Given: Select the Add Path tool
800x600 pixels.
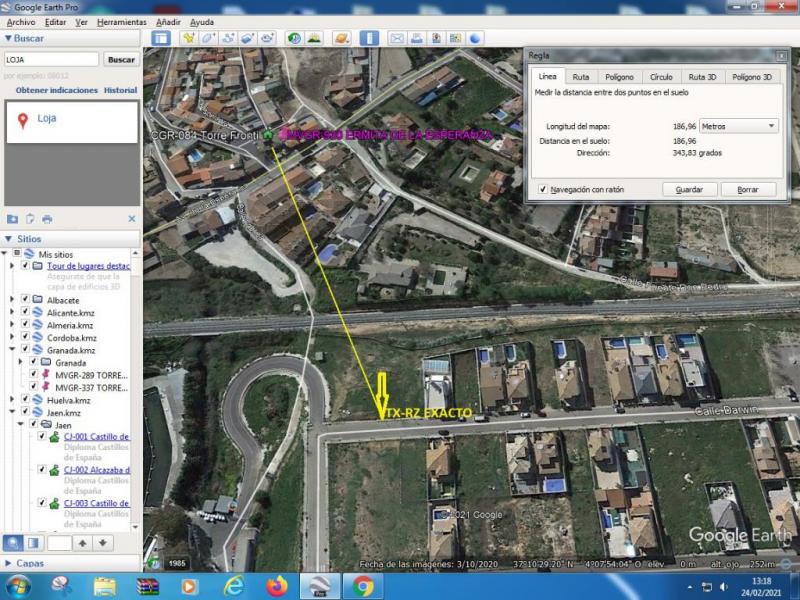Looking at the screenshot, I should coord(228,38).
